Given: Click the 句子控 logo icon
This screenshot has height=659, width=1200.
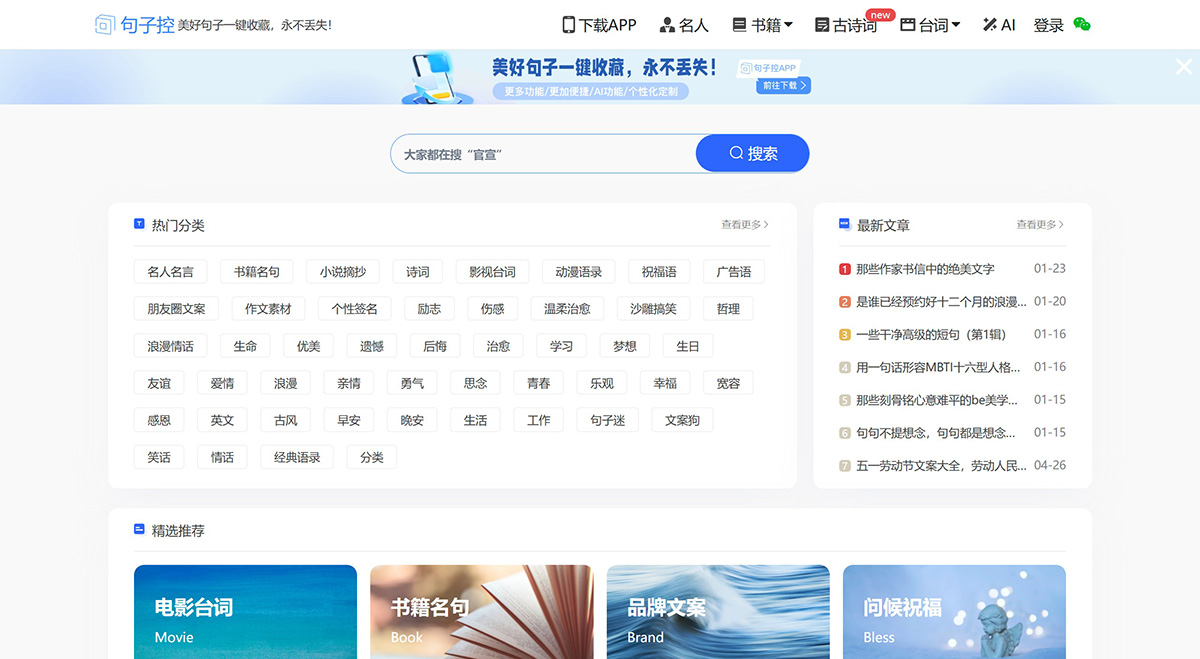Looking at the screenshot, I should pos(103,23).
